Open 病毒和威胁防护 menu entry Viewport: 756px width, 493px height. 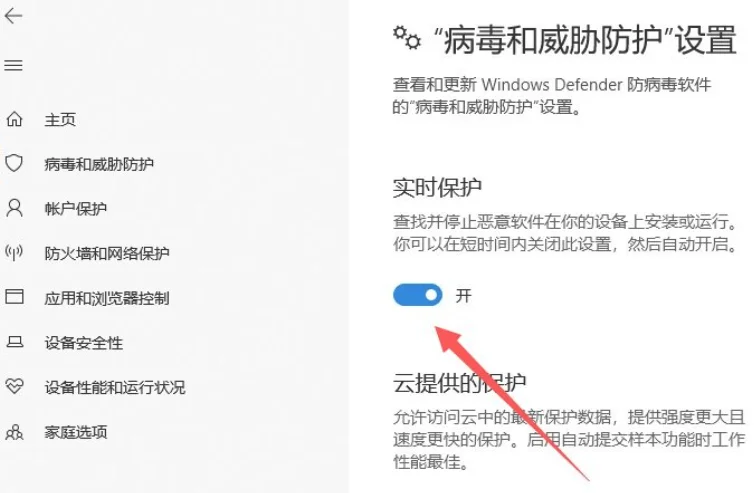[99, 164]
